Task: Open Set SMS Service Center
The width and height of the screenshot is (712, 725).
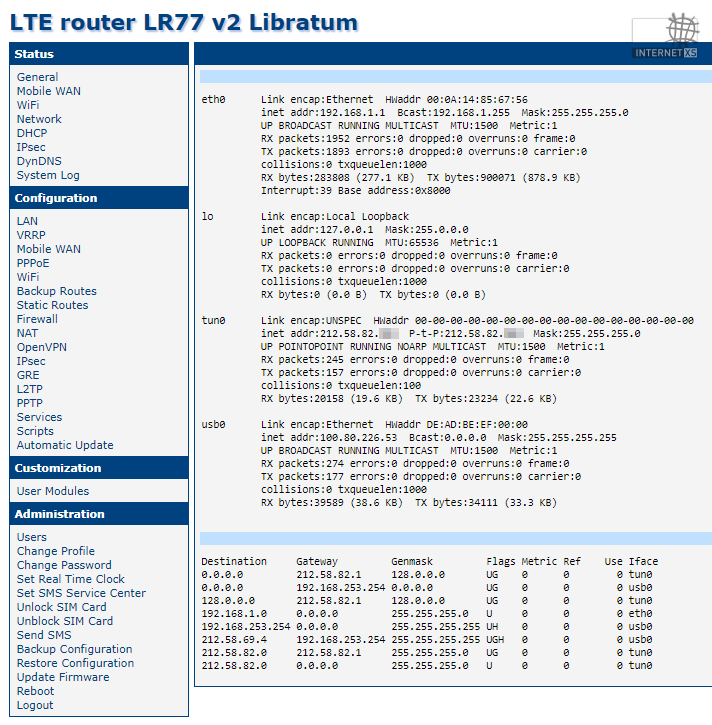Action: point(81,593)
